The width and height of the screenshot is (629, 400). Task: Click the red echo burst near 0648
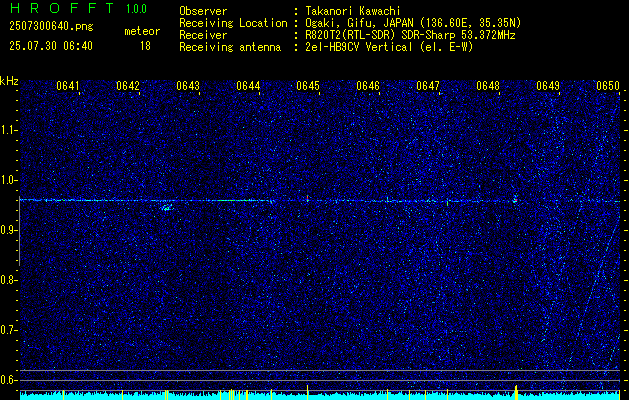(515, 199)
